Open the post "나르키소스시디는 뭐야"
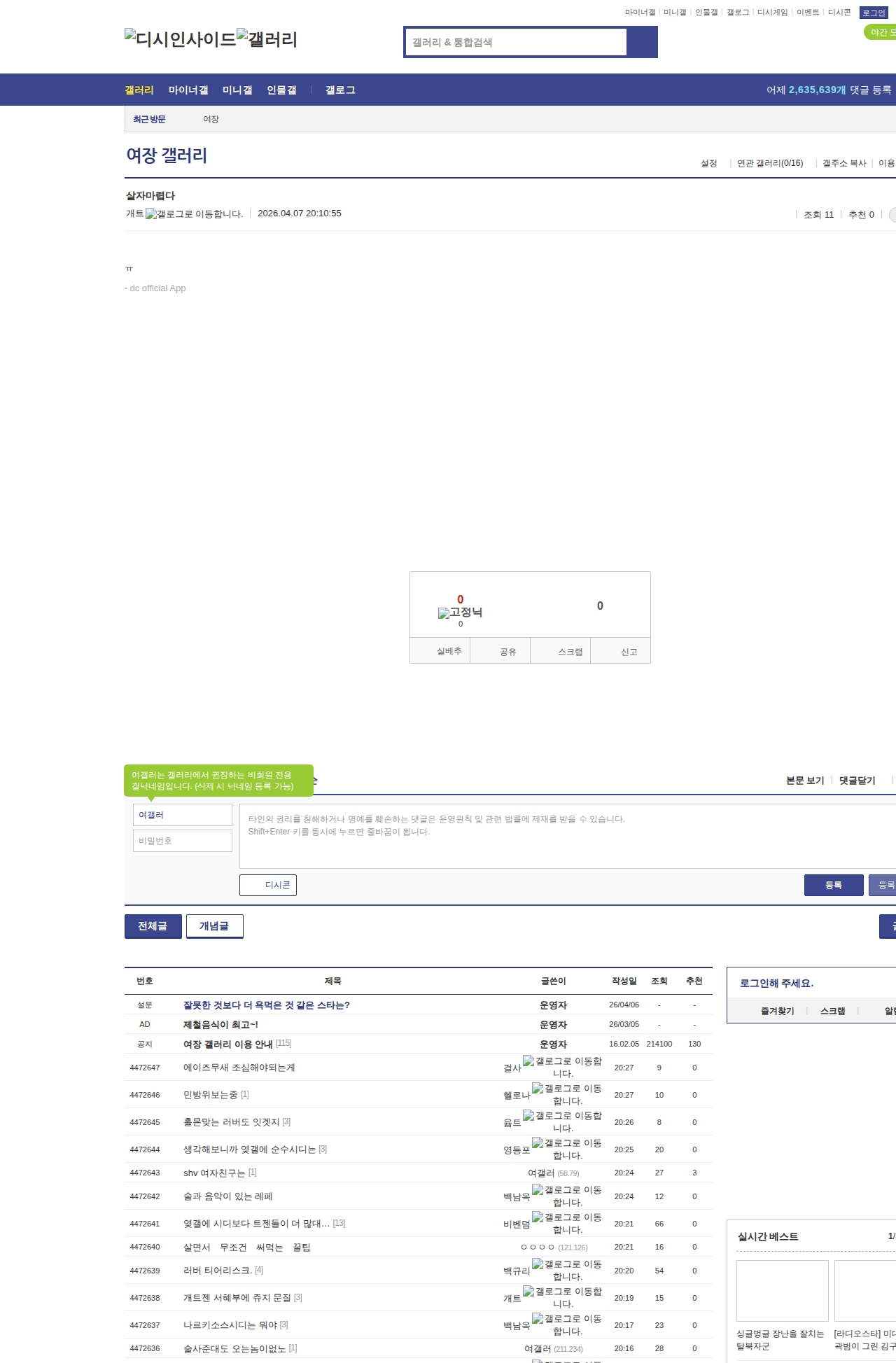896x1363 pixels. click(230, 1325)
